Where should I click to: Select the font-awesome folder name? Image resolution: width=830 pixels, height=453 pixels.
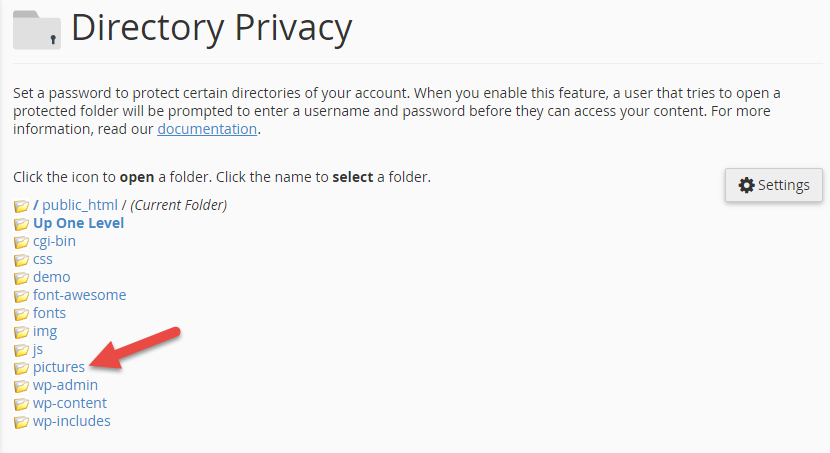tap(79, 295)
